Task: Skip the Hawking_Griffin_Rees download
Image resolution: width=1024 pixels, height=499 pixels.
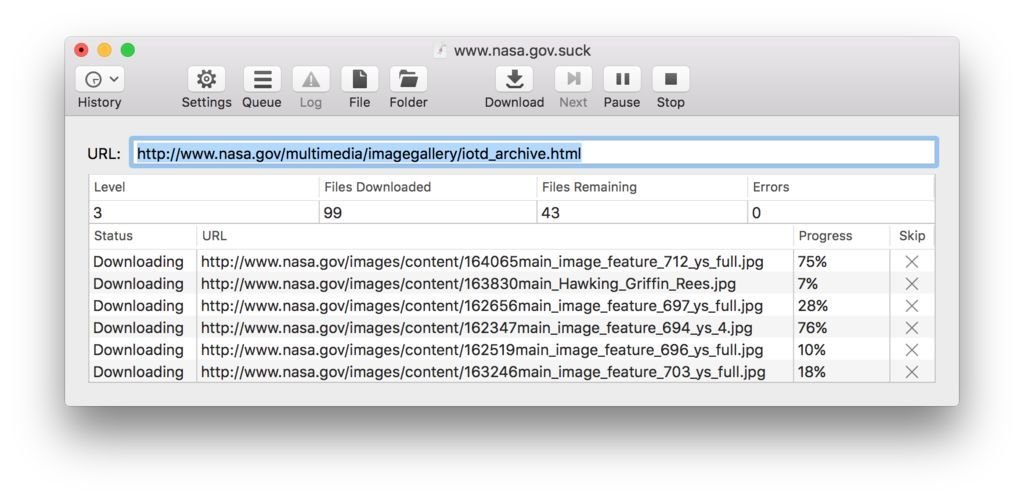Action: coord(912,283)
